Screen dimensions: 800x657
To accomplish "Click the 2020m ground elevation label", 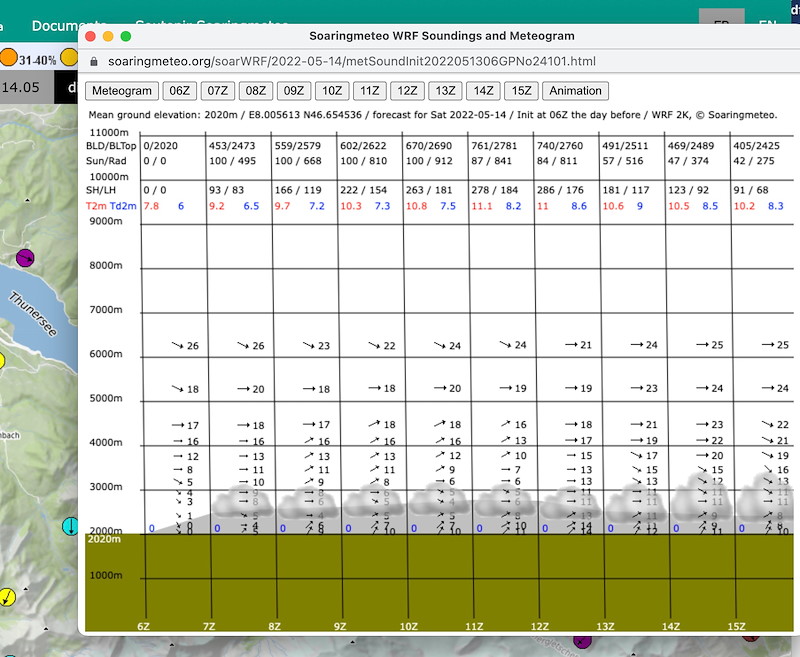I will [104, 539].
